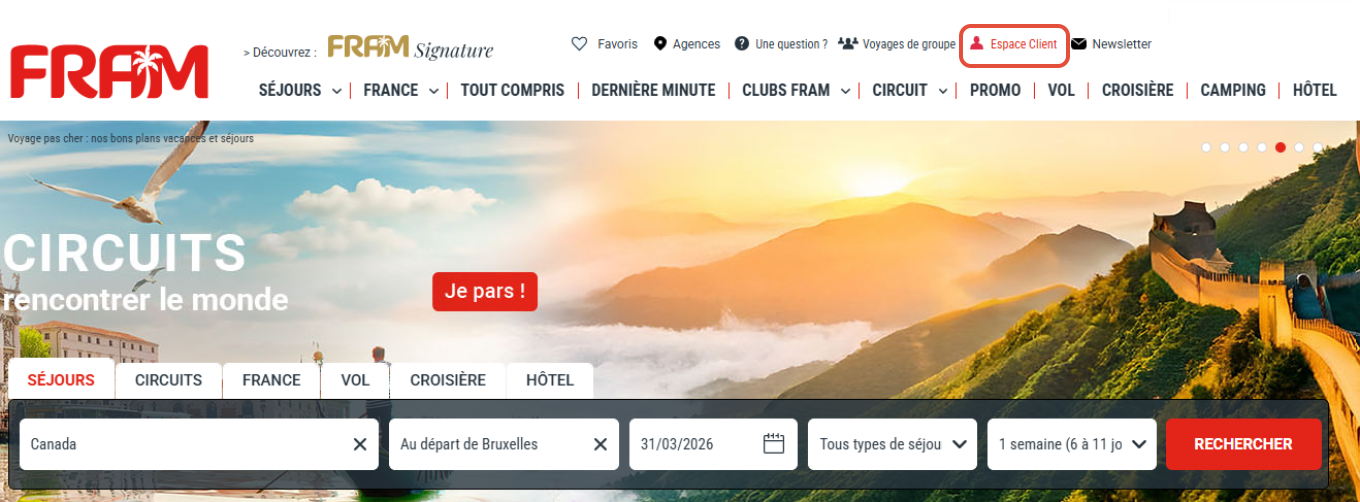Click the RECHERCHER button

pos(1243,444)
